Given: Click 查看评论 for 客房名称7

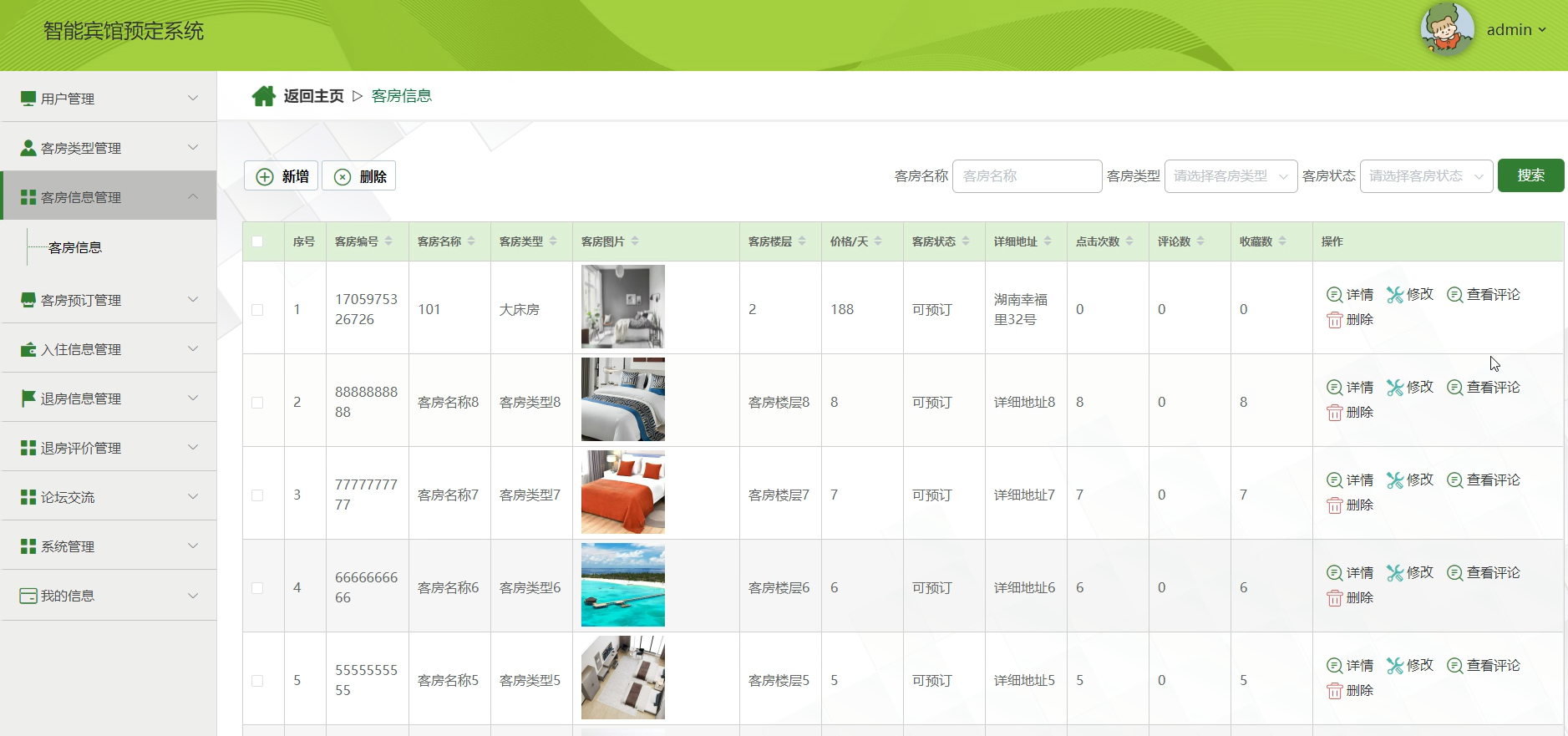Looking at the screenshot, I should (1484, 480).
